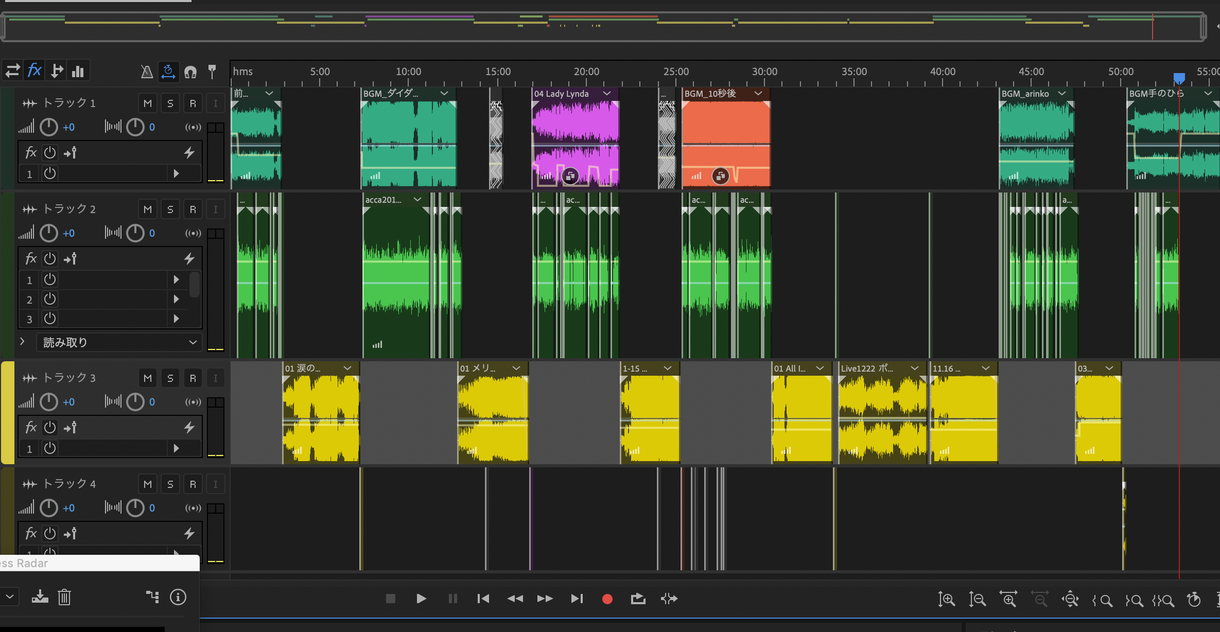
Task: Click Zoom to Selection icon
Action: click(x=1163, y=600)
